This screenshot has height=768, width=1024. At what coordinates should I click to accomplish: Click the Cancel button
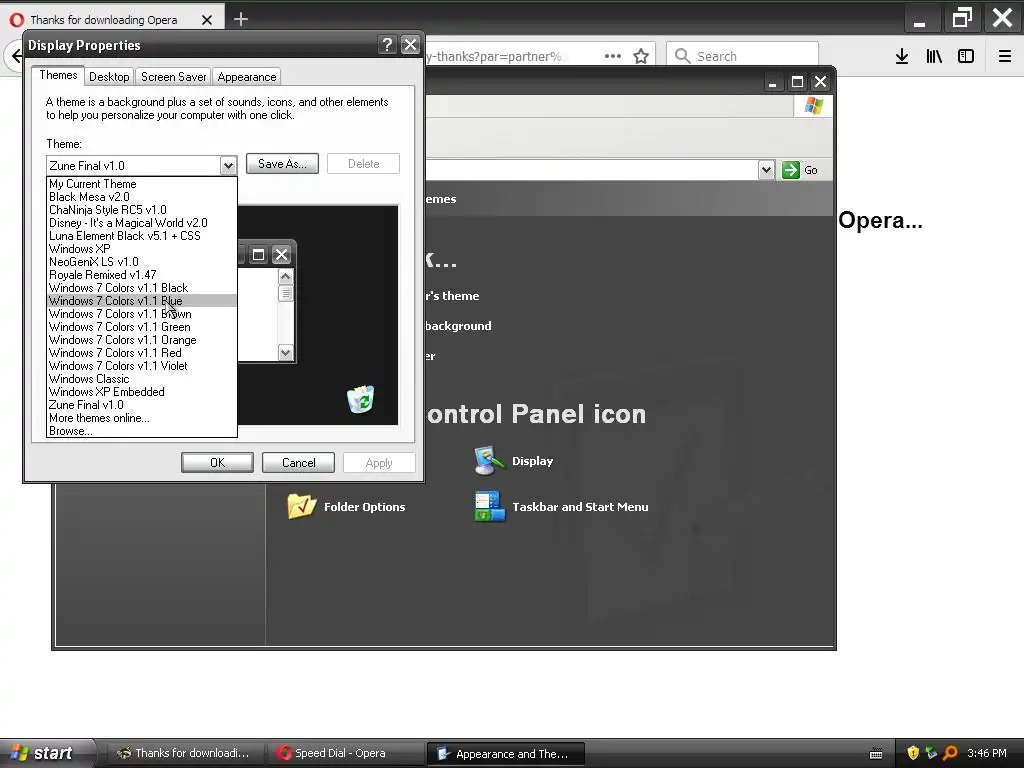[298, 462]
